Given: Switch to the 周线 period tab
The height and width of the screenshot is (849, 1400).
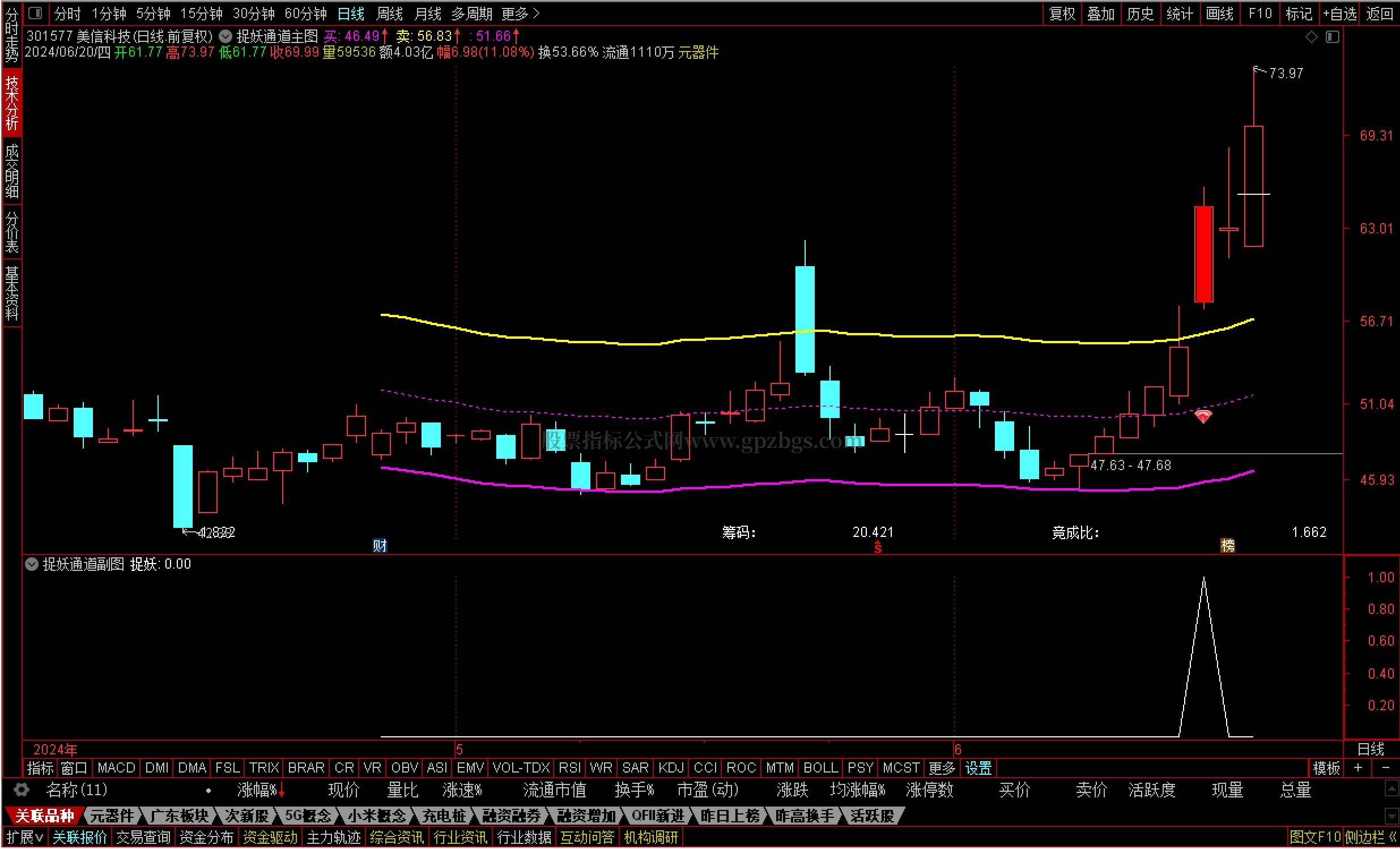Looking at the screenshot, I should click(x=389, y=13).
